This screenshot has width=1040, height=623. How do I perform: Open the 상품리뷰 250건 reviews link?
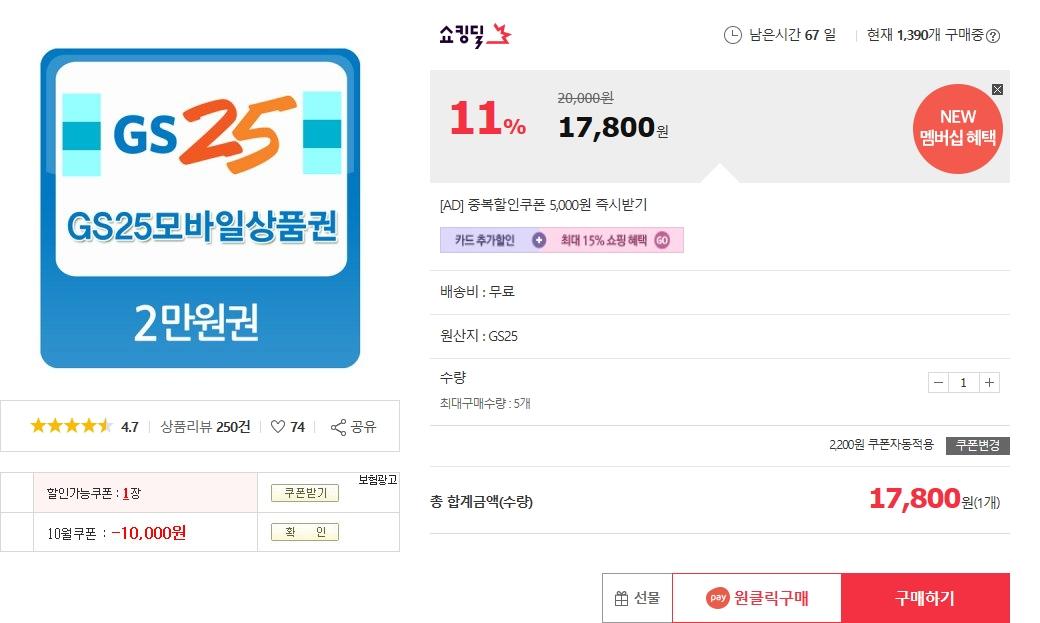click(205, 427)
